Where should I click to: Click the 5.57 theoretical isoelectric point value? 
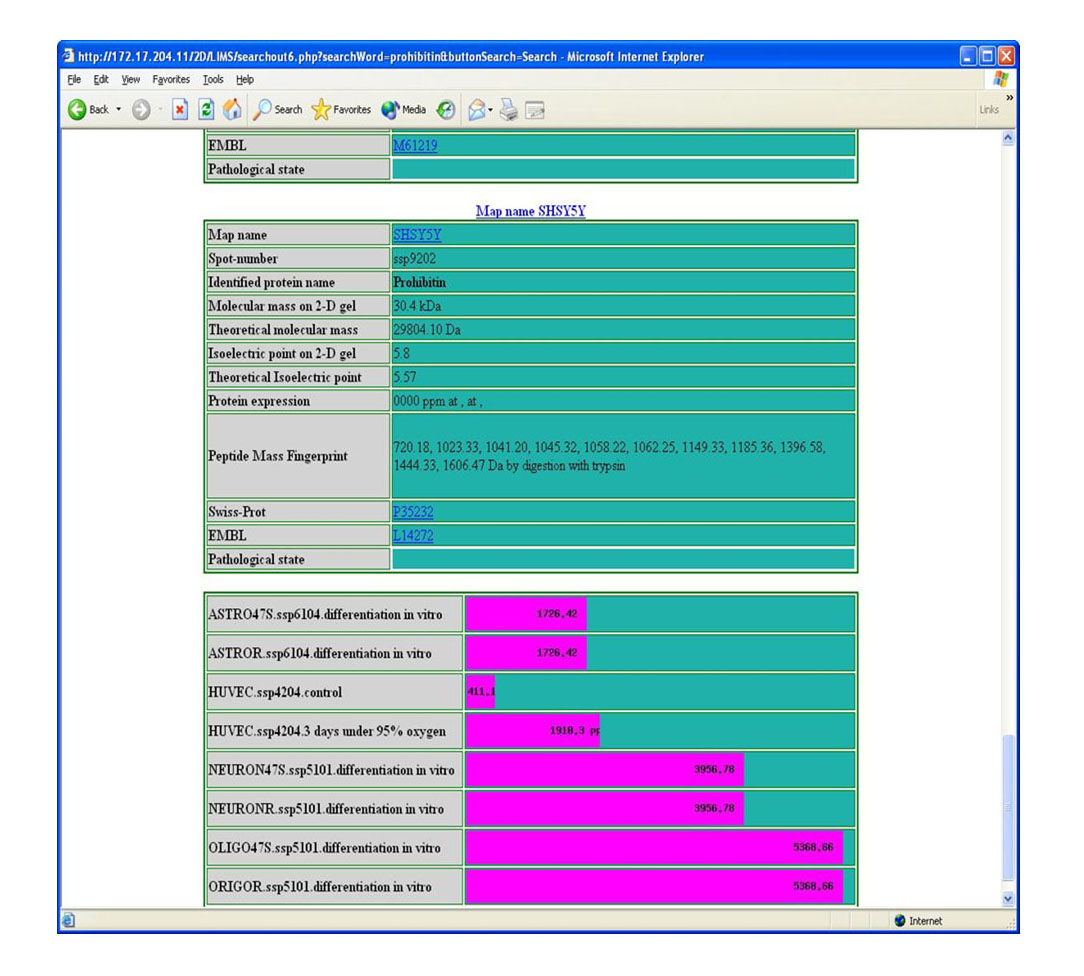click(404, 377)
